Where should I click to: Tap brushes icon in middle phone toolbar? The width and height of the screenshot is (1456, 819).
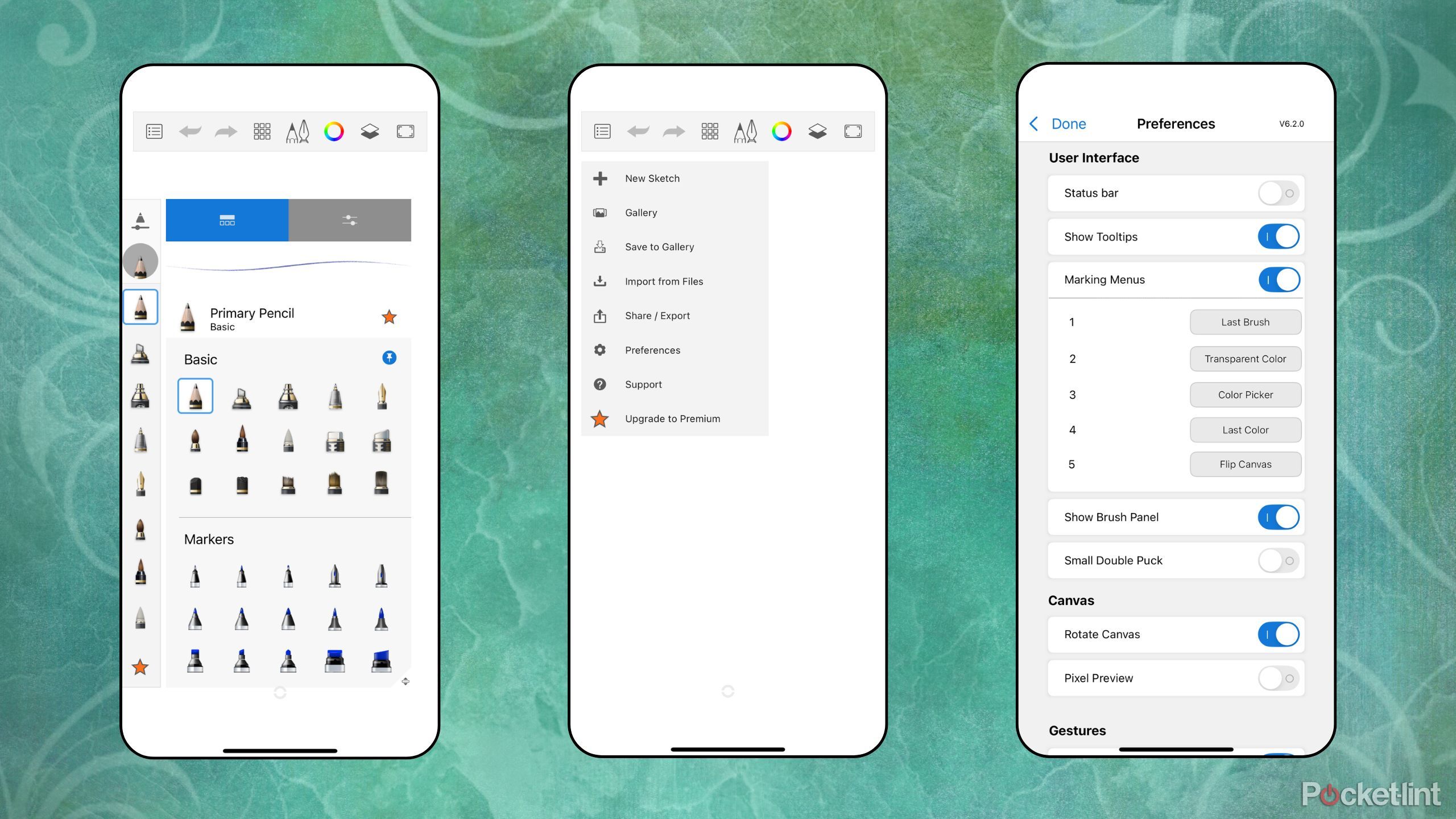(x=746, y=131)
